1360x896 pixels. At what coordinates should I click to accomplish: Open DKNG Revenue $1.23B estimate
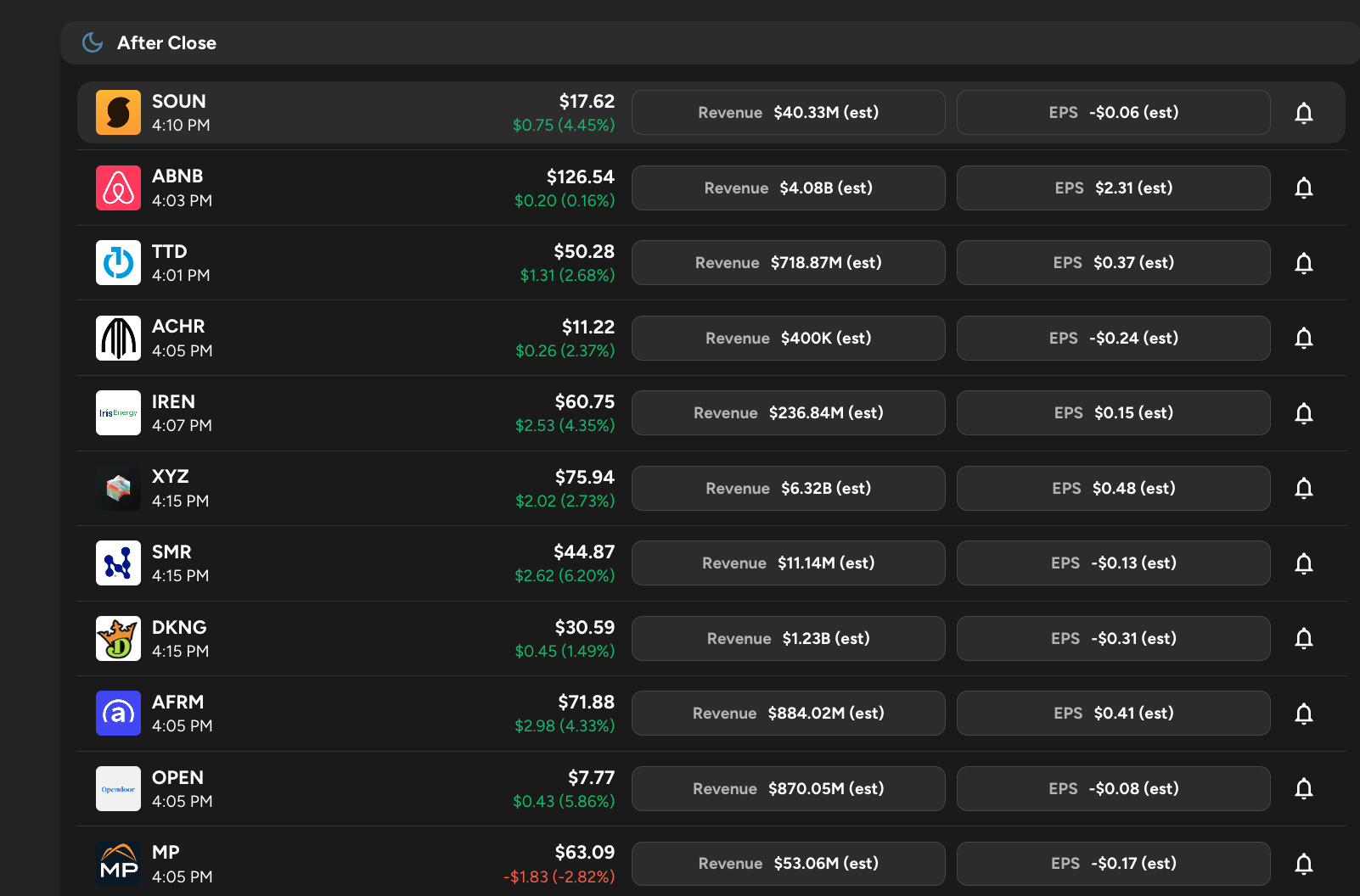pyautogui.click(x=789, y=638)
